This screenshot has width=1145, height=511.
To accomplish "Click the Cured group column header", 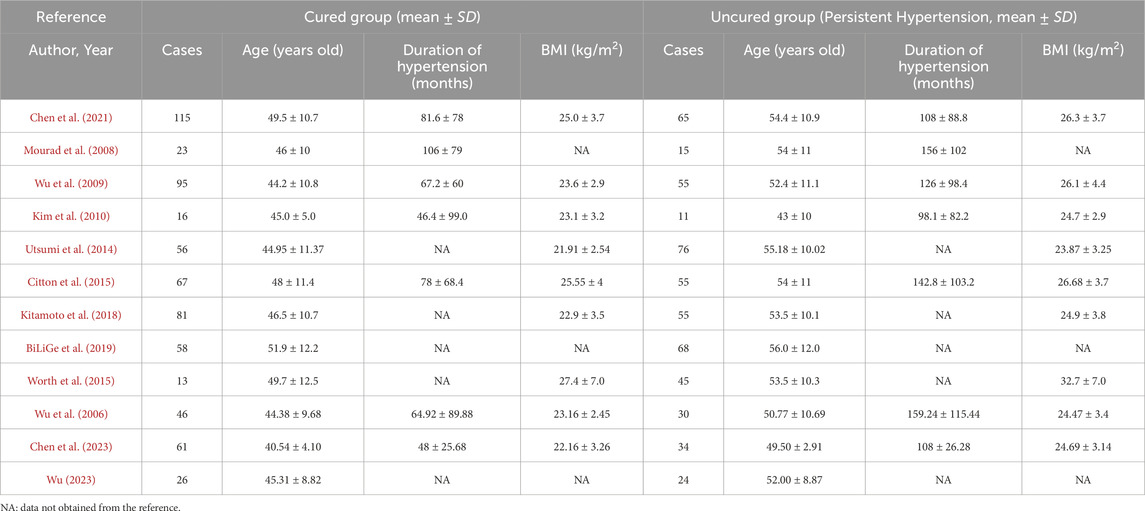I will tap(392, 17).
